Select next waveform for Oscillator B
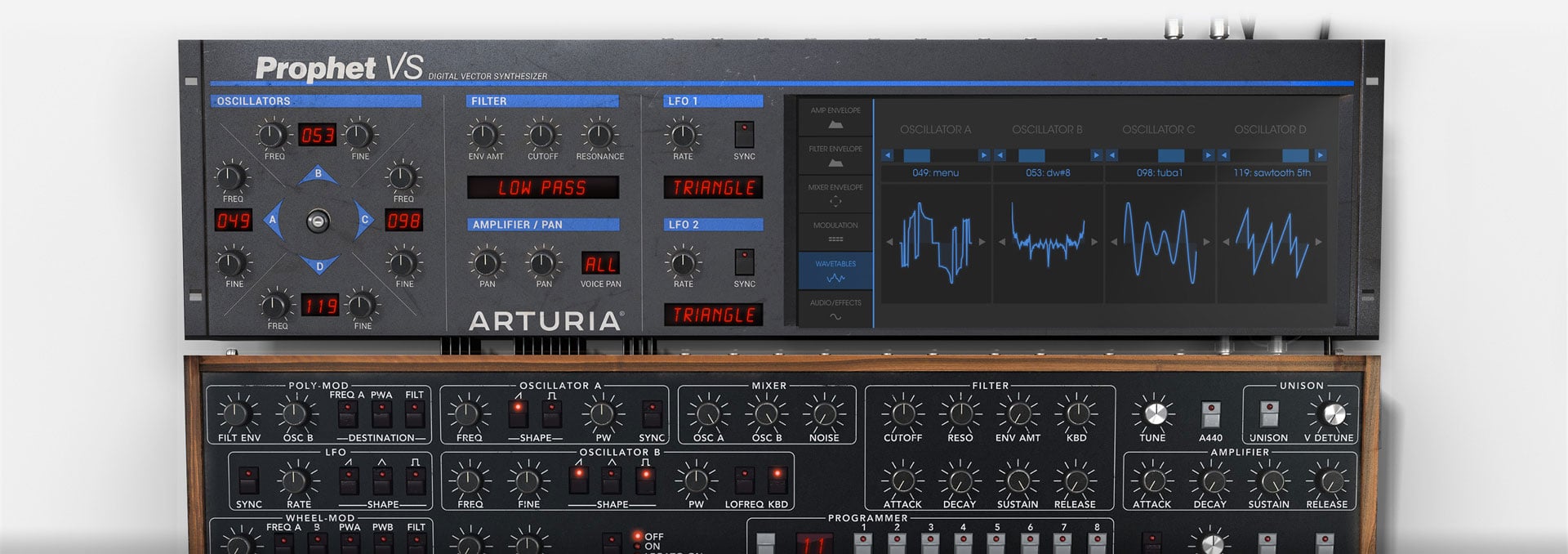The width and height of the screenshot is (1568, 554). click(1094, 242)
